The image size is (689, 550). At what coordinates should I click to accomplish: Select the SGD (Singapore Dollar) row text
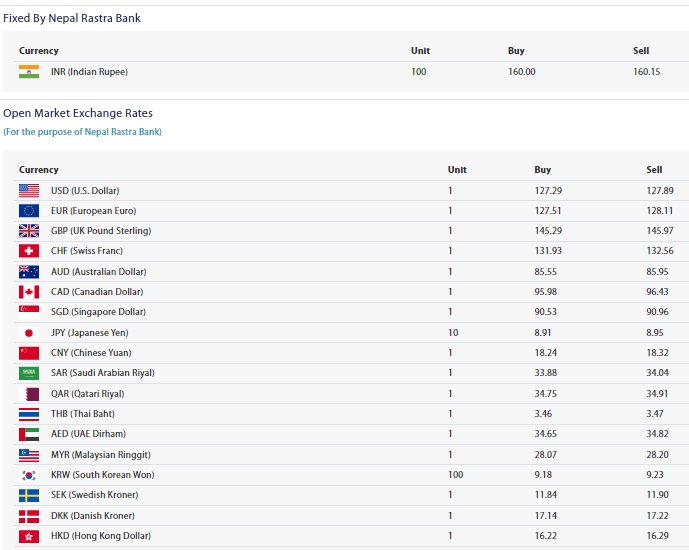pyautogui.click(x=99, y=312)
